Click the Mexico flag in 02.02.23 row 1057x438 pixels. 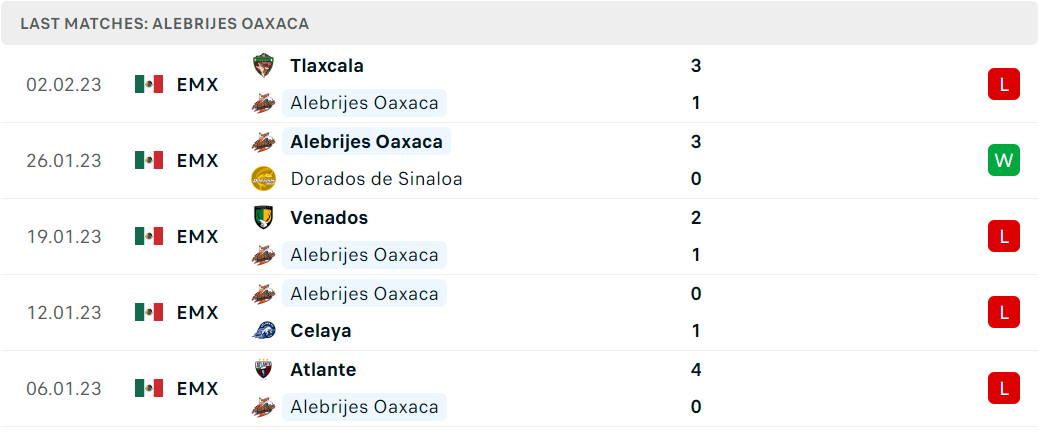tap(149, 84)
